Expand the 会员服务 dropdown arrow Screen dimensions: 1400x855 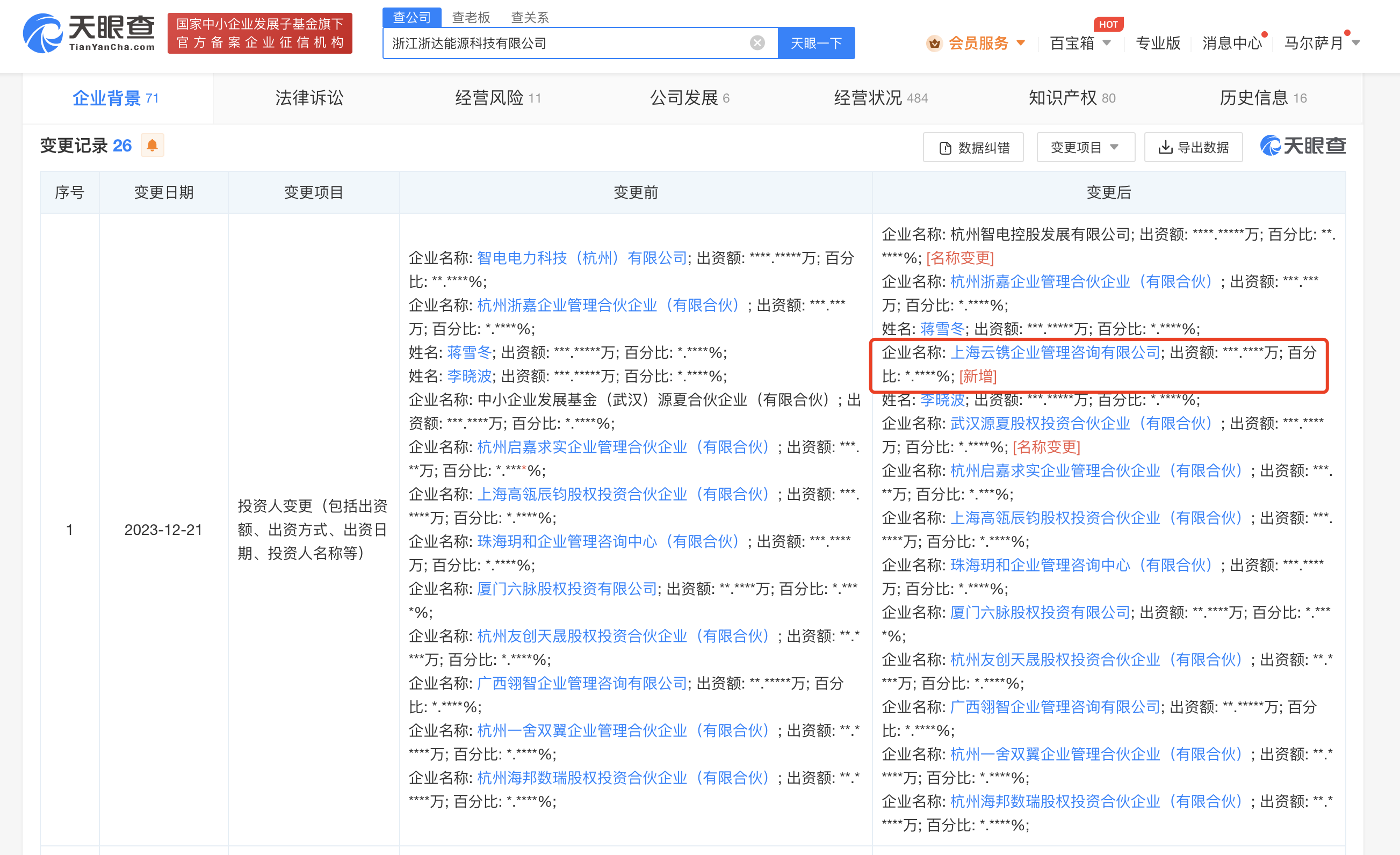tap(1021, 43)
